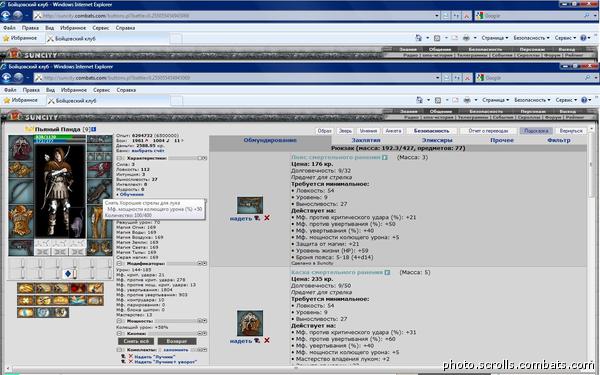Click the Обучение link
Image resolution: width=600 pixels, height=375 pixels.
[x=132, y=194]
